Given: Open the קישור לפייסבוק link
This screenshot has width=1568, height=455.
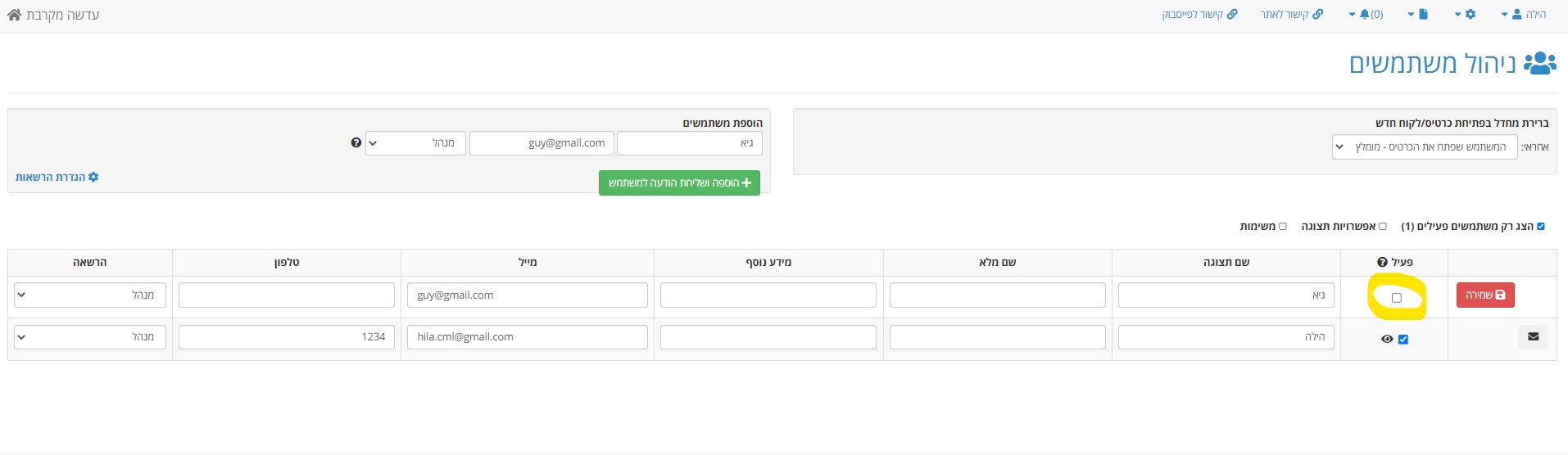Looking at the screenshot, I should (1199, 15).
